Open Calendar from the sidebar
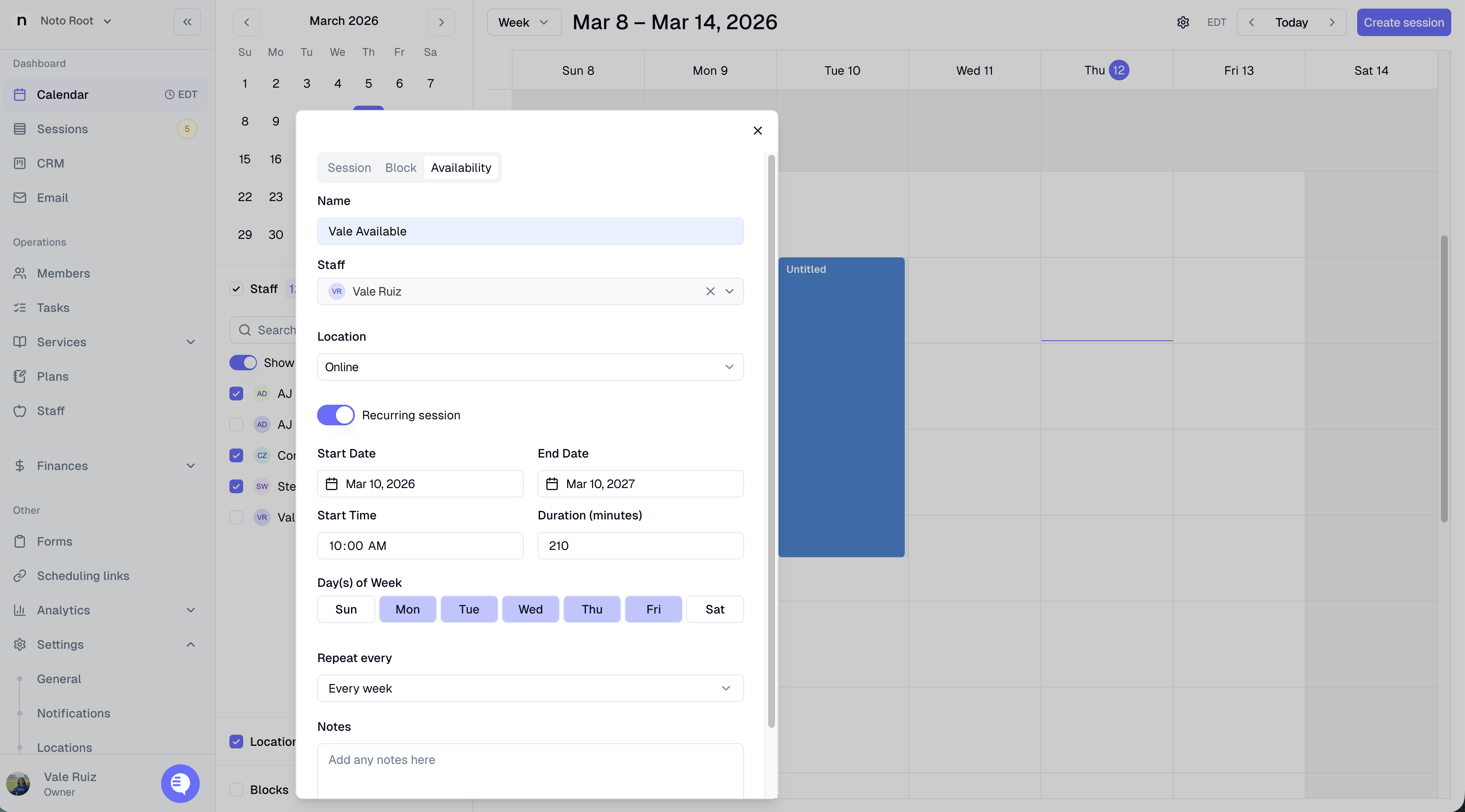 coord(105,95)
